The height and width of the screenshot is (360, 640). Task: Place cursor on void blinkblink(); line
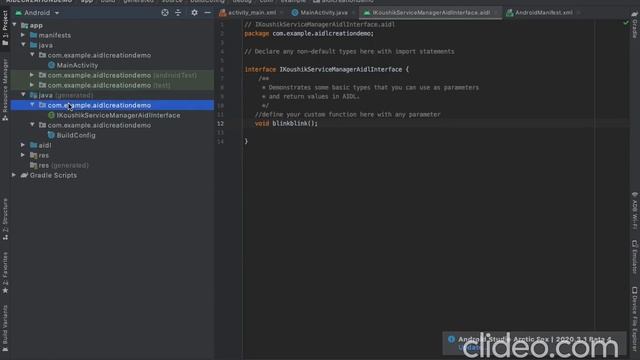pos(286,123)
